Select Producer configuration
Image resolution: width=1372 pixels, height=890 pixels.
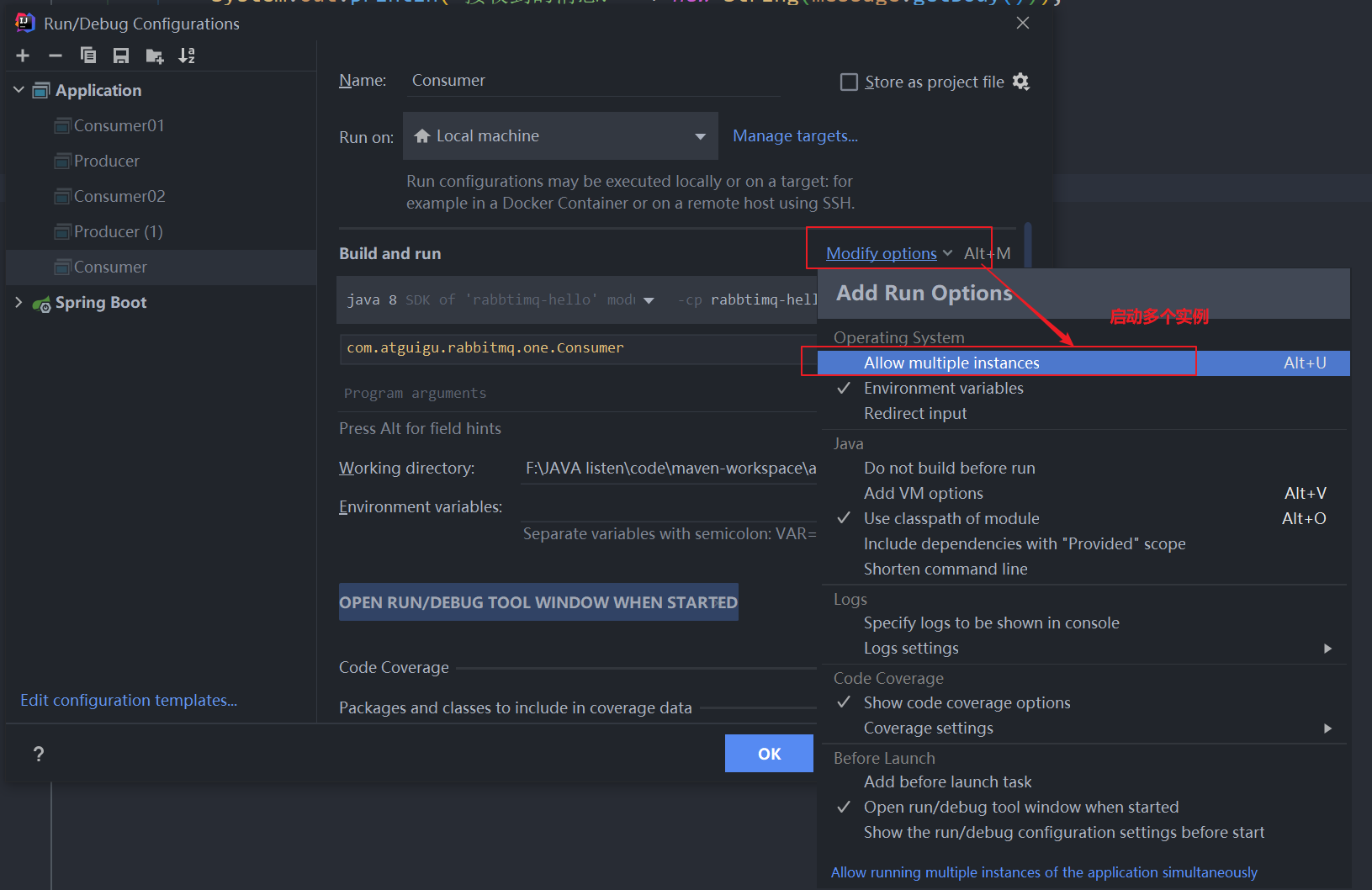click(x=160, y=161)
